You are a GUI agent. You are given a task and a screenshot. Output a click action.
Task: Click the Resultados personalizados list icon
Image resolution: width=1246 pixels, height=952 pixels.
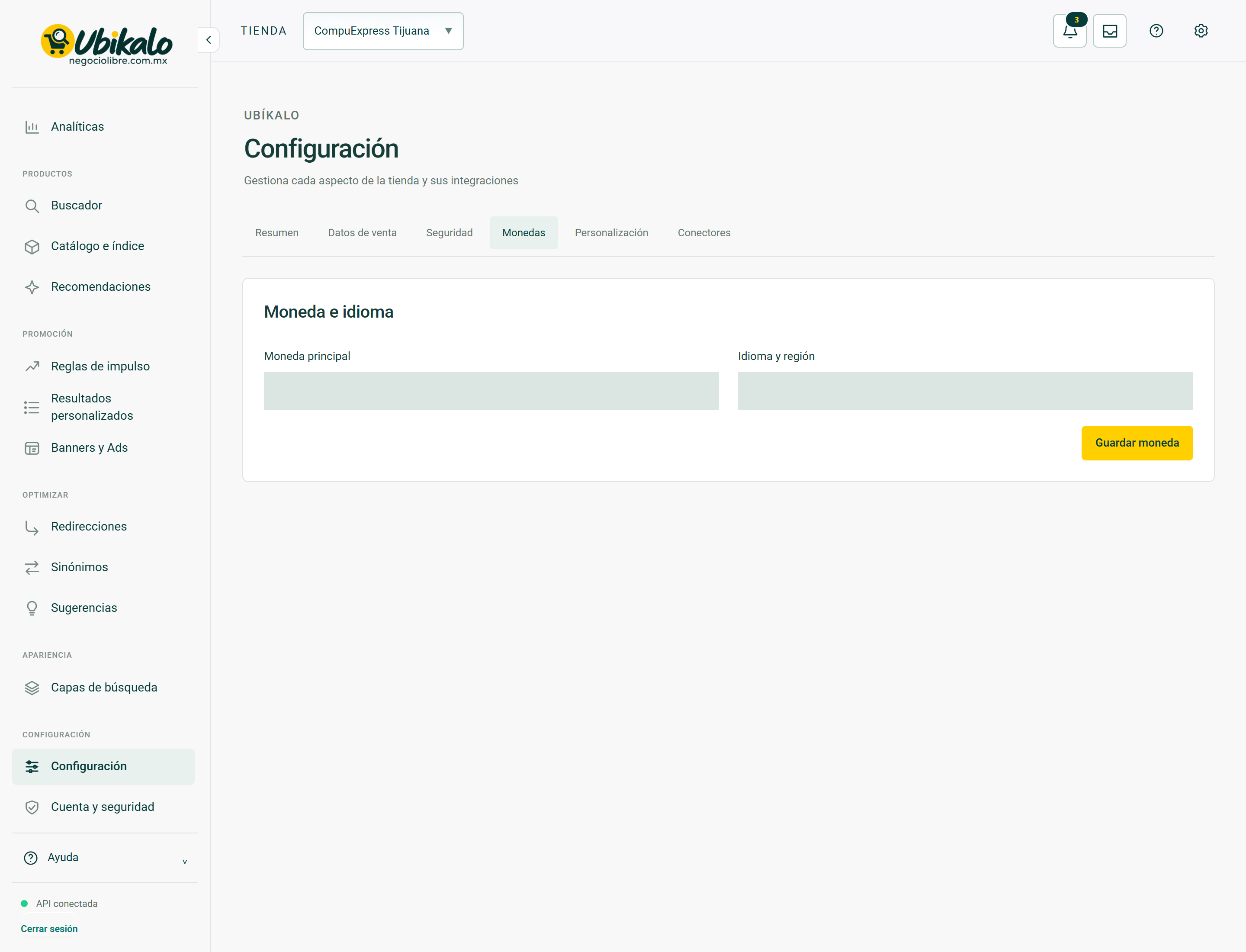coord(32,407)
